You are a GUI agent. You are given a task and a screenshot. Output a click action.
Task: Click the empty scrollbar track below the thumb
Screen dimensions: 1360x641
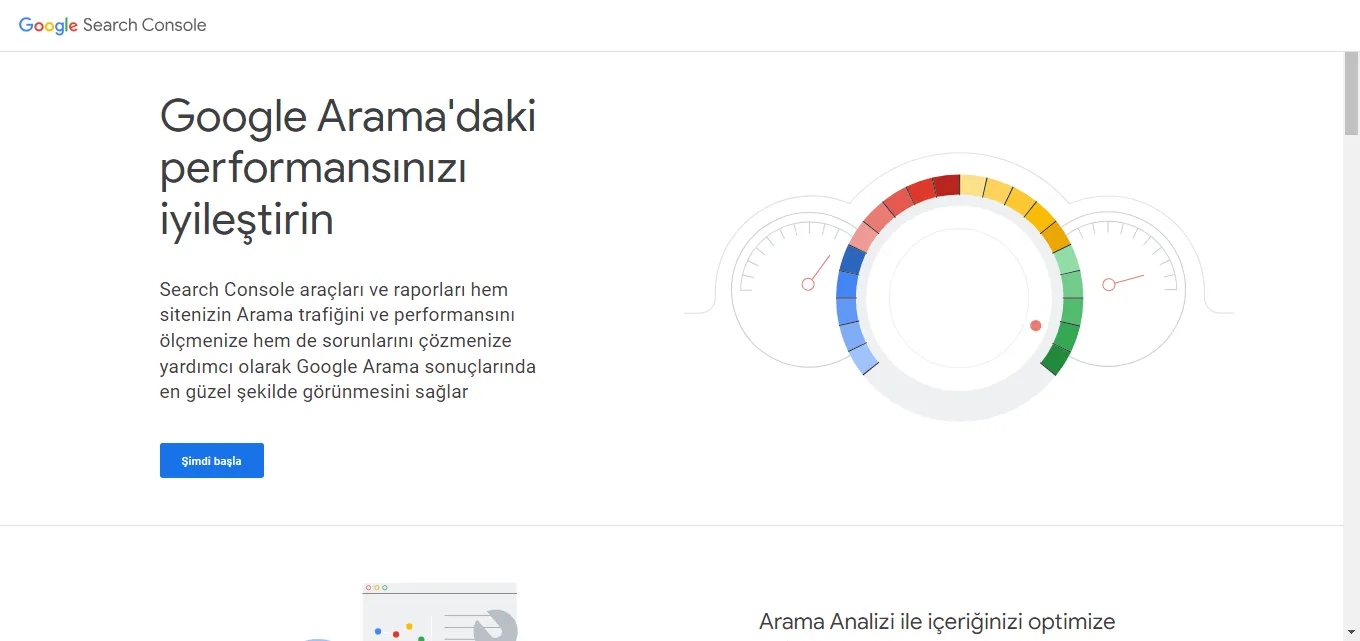click(x=1351, y=400)
